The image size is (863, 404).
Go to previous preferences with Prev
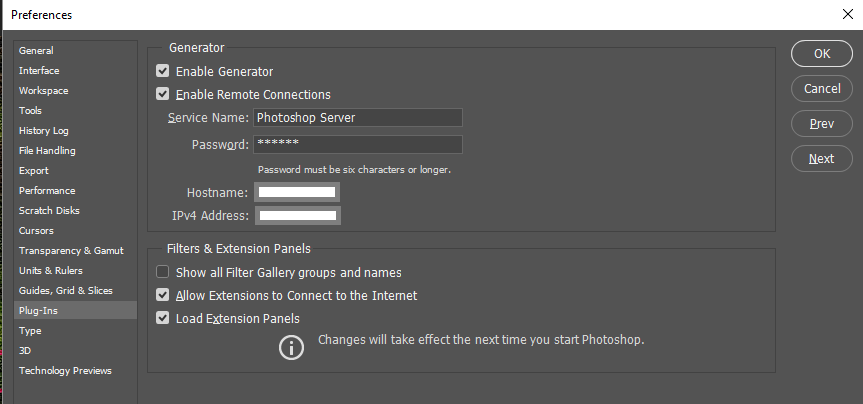click(822, 124)
